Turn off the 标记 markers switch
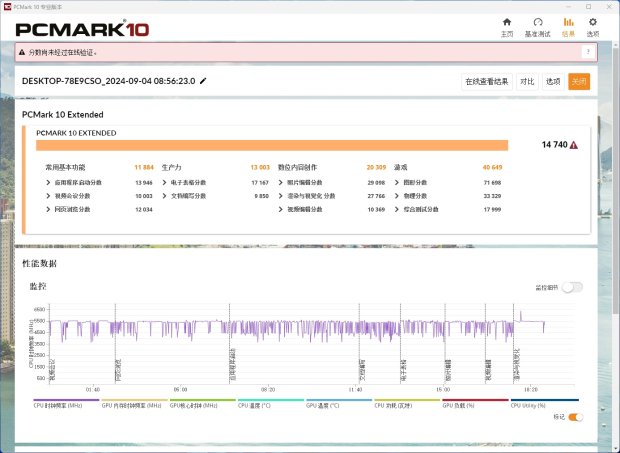 tap(575, 417)
